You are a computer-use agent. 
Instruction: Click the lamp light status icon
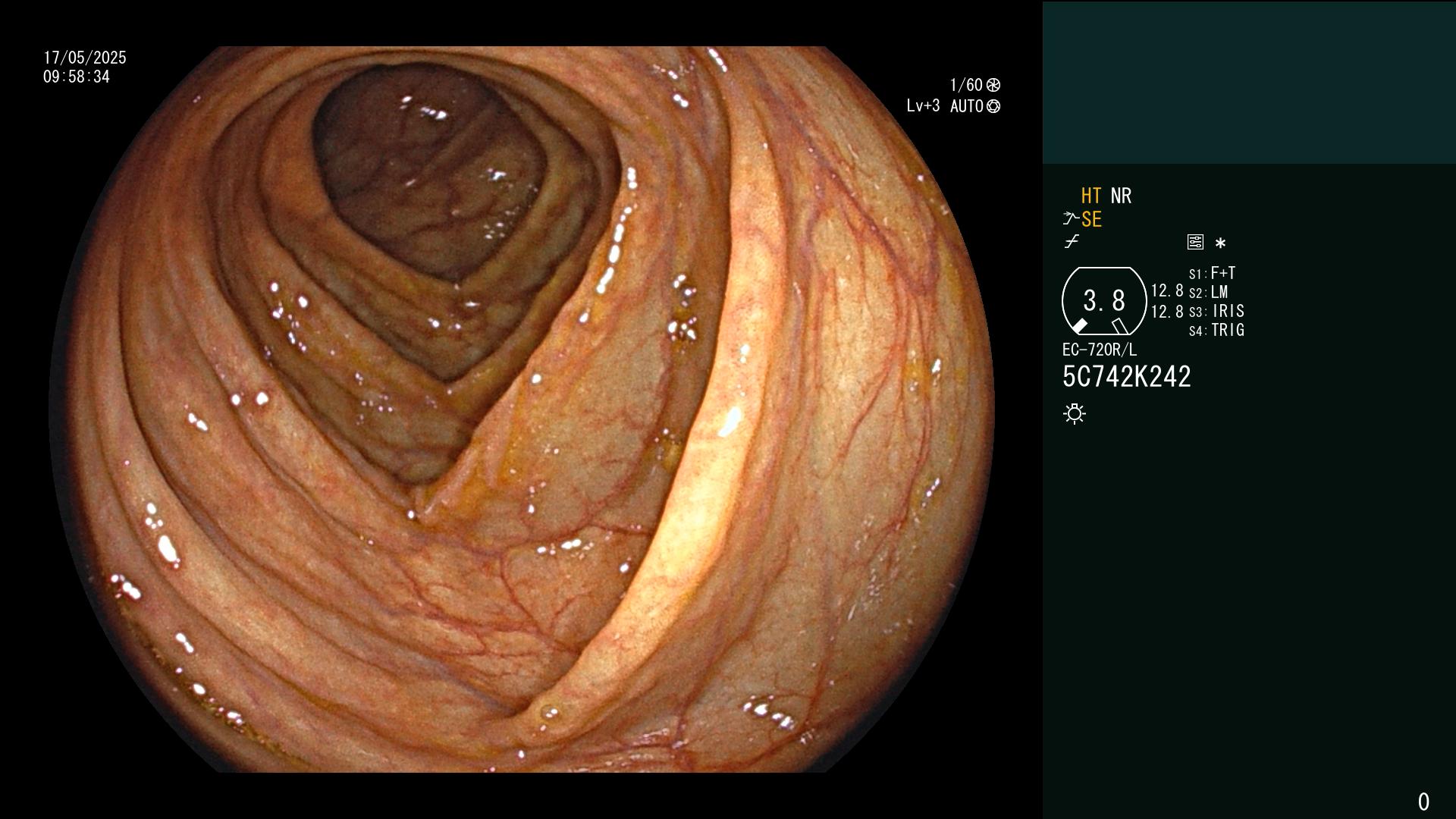1075,413
